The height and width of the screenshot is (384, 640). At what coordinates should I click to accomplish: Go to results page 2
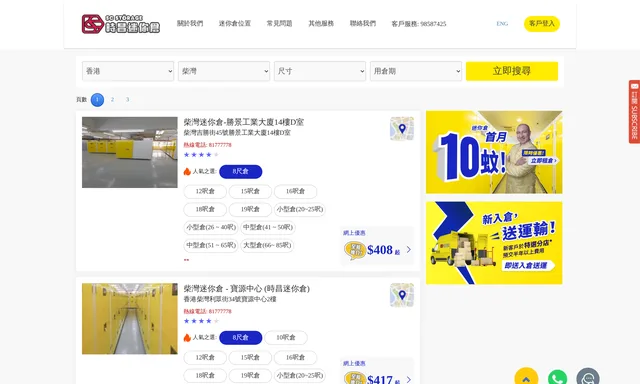click(x=112, y=100)
